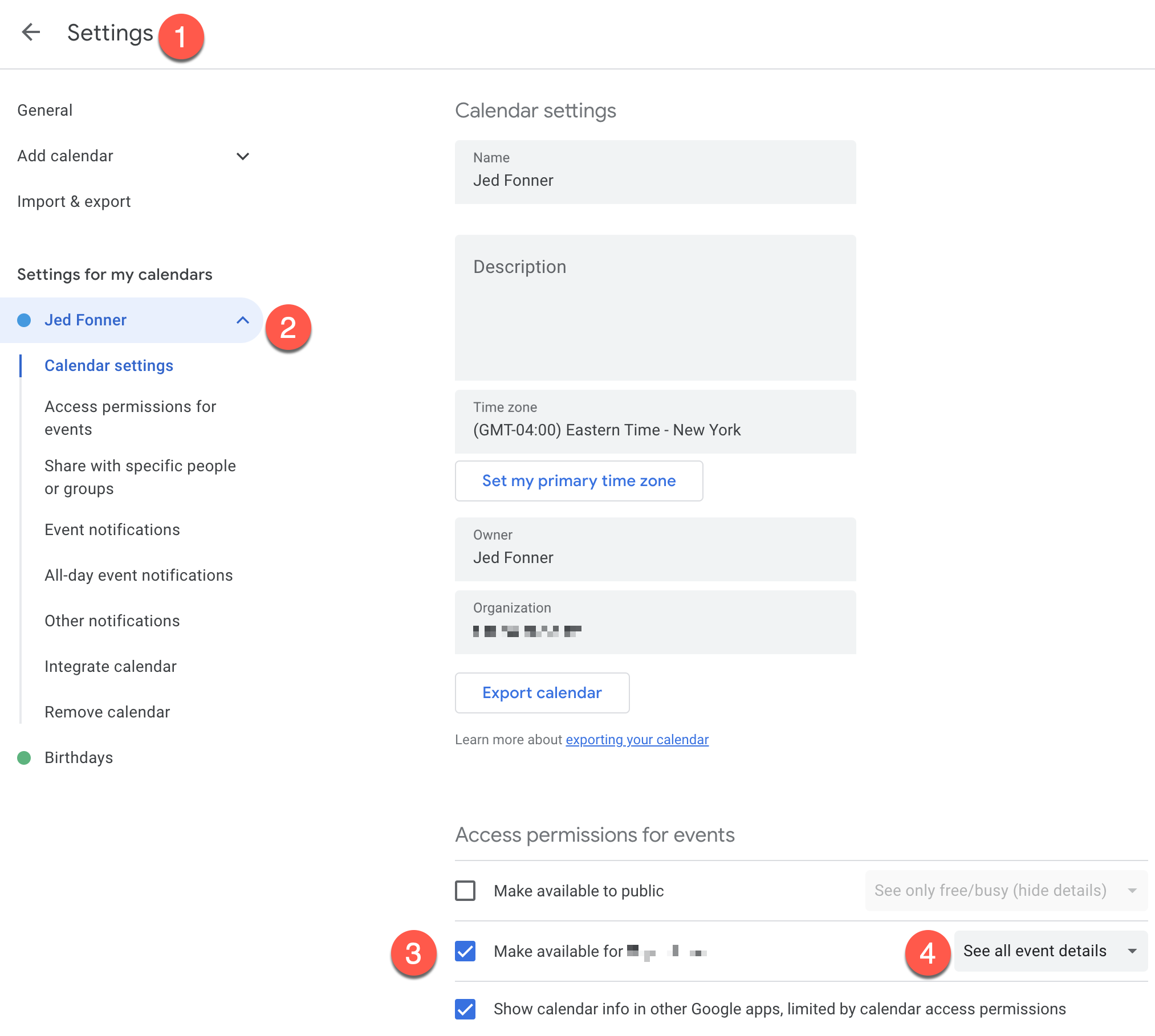
Task: Open Event notifications settings
Action: (x=112, y=529)
